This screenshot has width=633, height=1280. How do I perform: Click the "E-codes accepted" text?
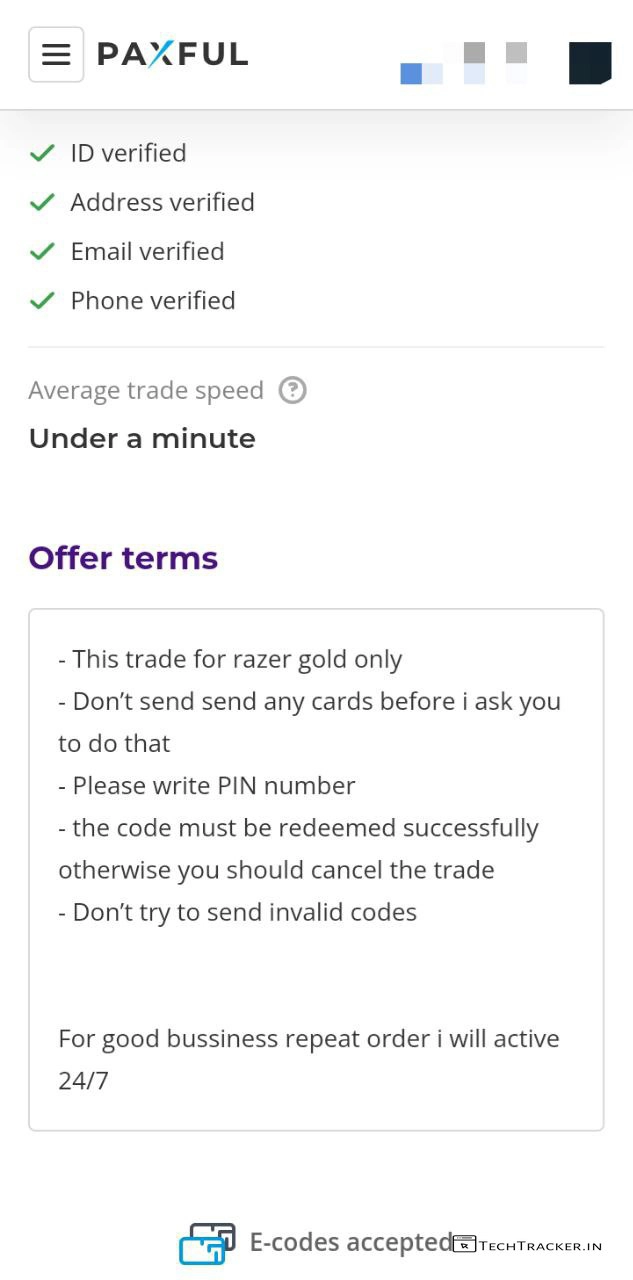click(x=350, y=1242)
